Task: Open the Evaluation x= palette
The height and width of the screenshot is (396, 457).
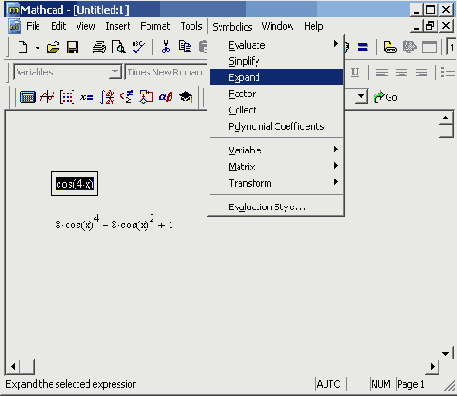Action: pos(87,97)
